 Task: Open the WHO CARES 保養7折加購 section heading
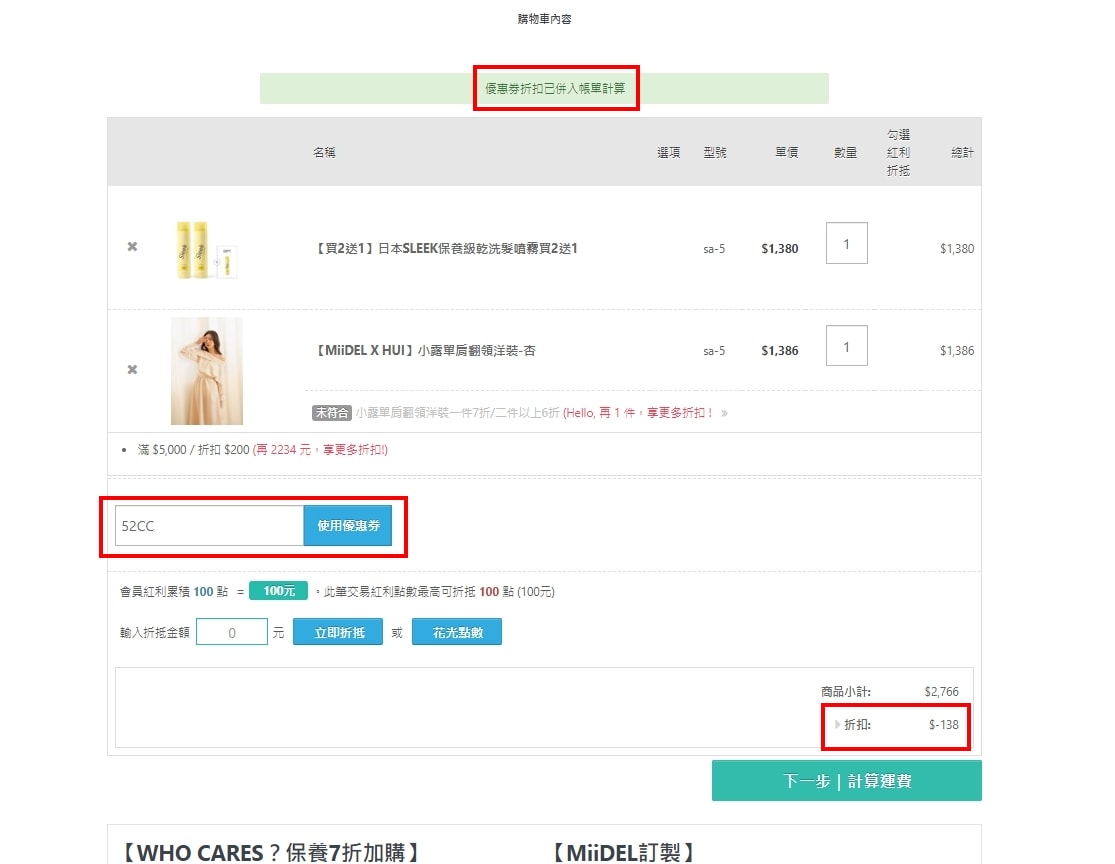tap(268, 852)
